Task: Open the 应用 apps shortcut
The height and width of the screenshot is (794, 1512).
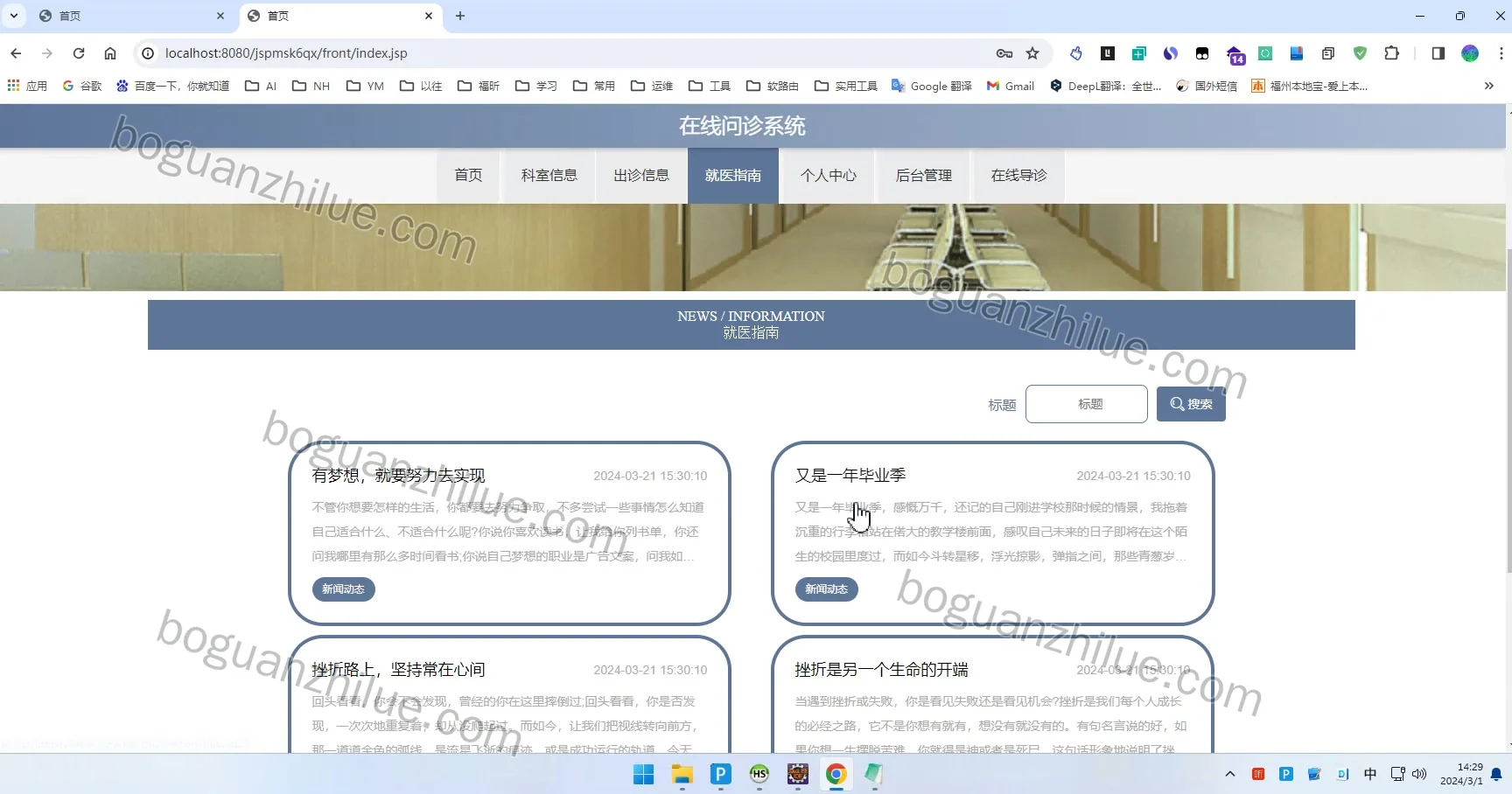Action: (27, 86)
